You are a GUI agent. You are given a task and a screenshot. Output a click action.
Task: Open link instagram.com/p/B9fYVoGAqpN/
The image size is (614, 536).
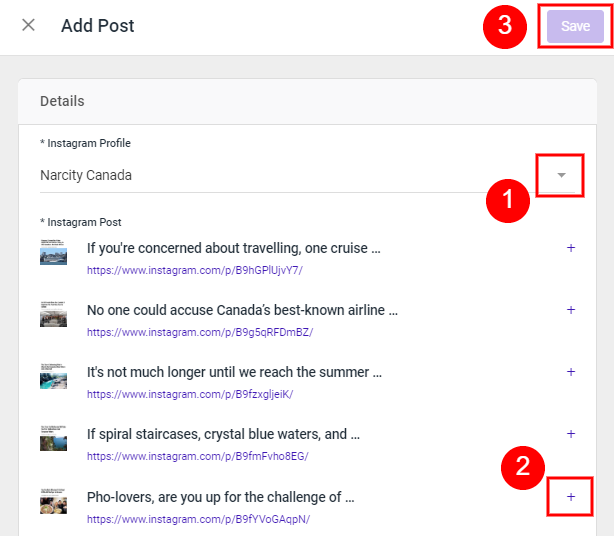click(x=198, y=520)
